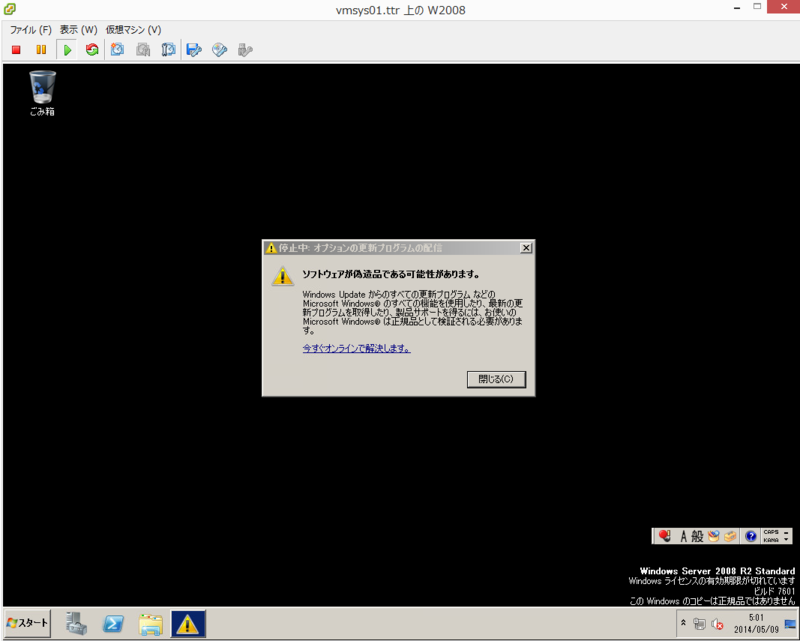The image size is (800, 641).
Task: Reset the virtual machine via the restart icon
Action: click(92, 50)
